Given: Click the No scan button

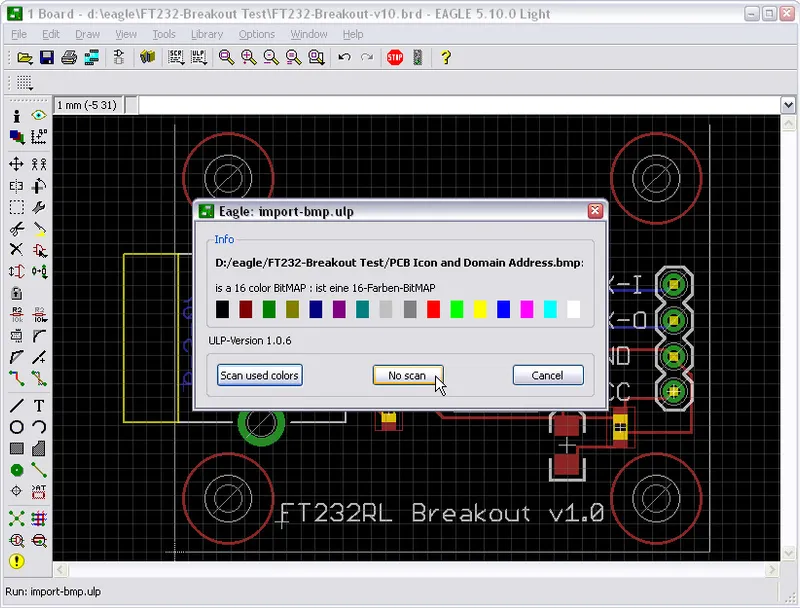Looking at the screenshot, I should [407, 375].
